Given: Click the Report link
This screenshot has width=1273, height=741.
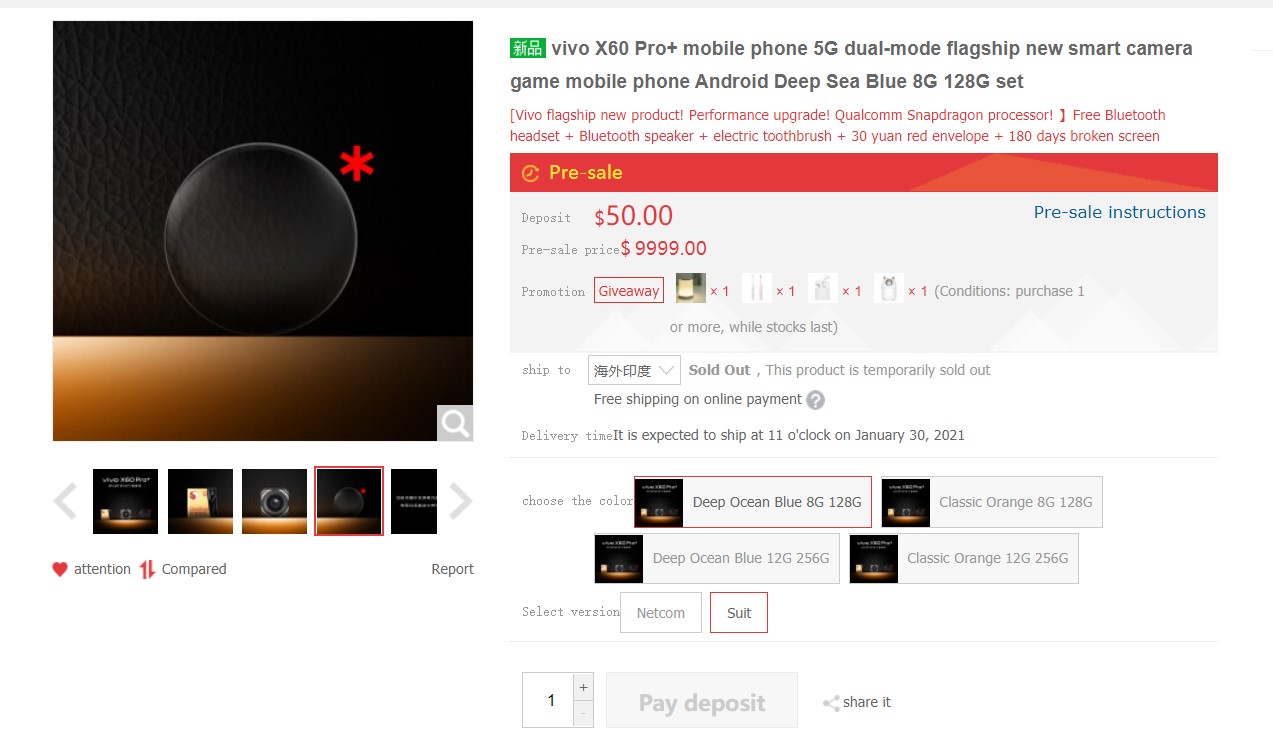Looking at the screenshot, I should 452,569.
